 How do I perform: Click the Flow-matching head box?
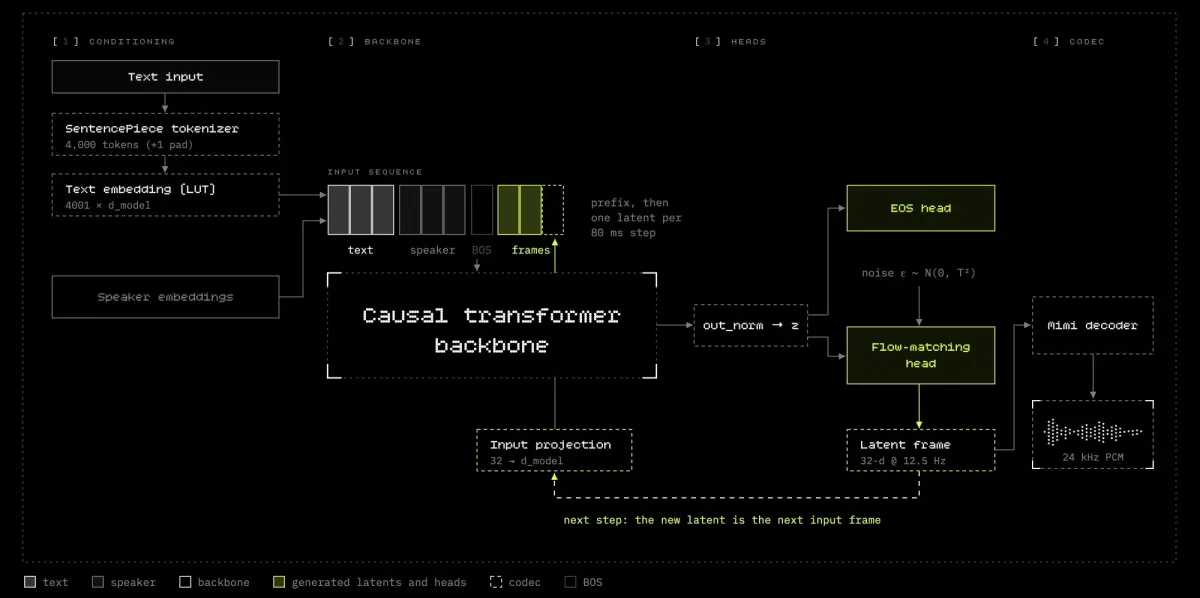click(921, 355)
